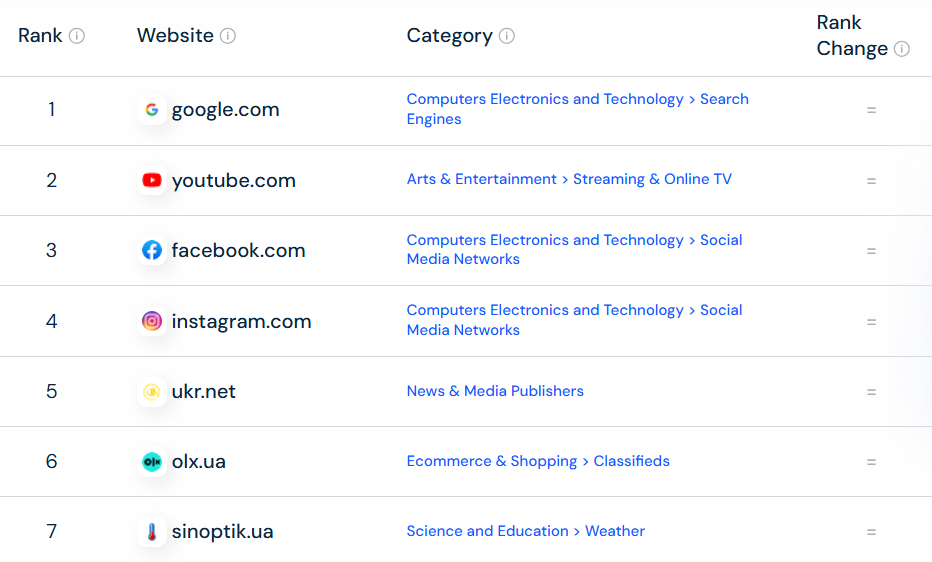Click the info icon beside Category header
This screenshot has width=932, height=562.
[506, 36]
